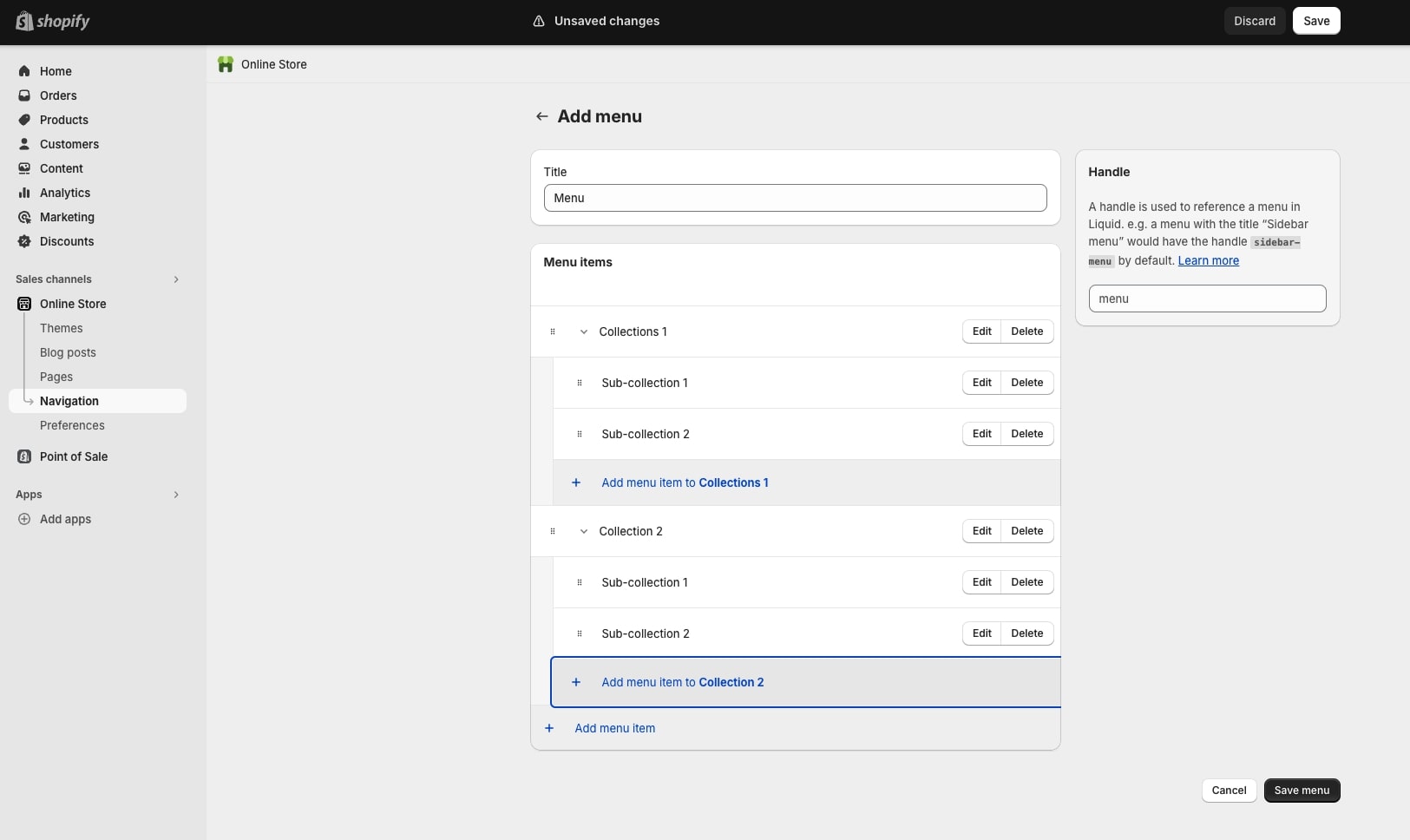The height and width of the screenshot is (840, 1410).
Task: Click drag handle of Sub-collection 2 under Collections 1
Action: (x=580, y=434)
